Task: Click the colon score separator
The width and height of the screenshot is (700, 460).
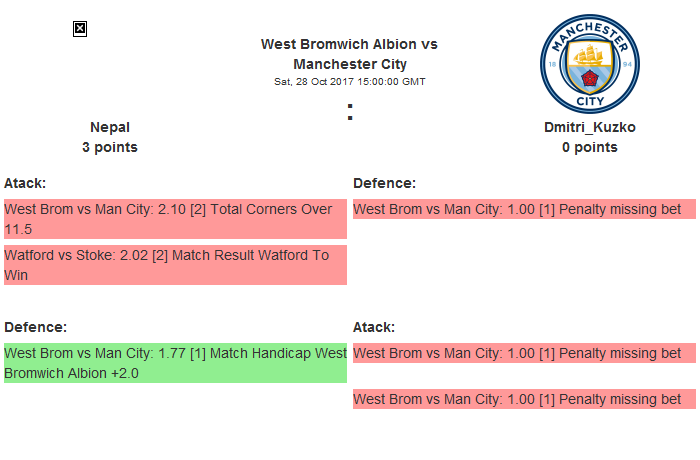Action: (x=349, y=113)
